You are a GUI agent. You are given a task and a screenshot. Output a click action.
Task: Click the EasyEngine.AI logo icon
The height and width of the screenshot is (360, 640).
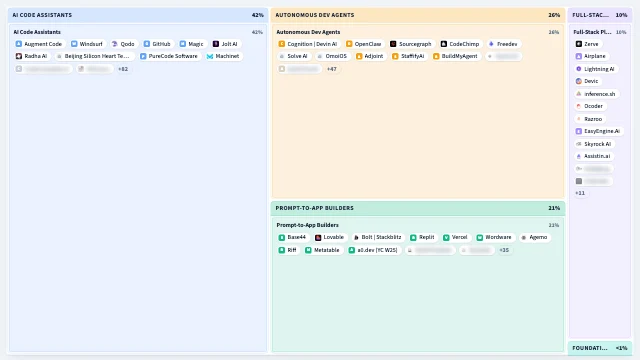tap(579, 131)
